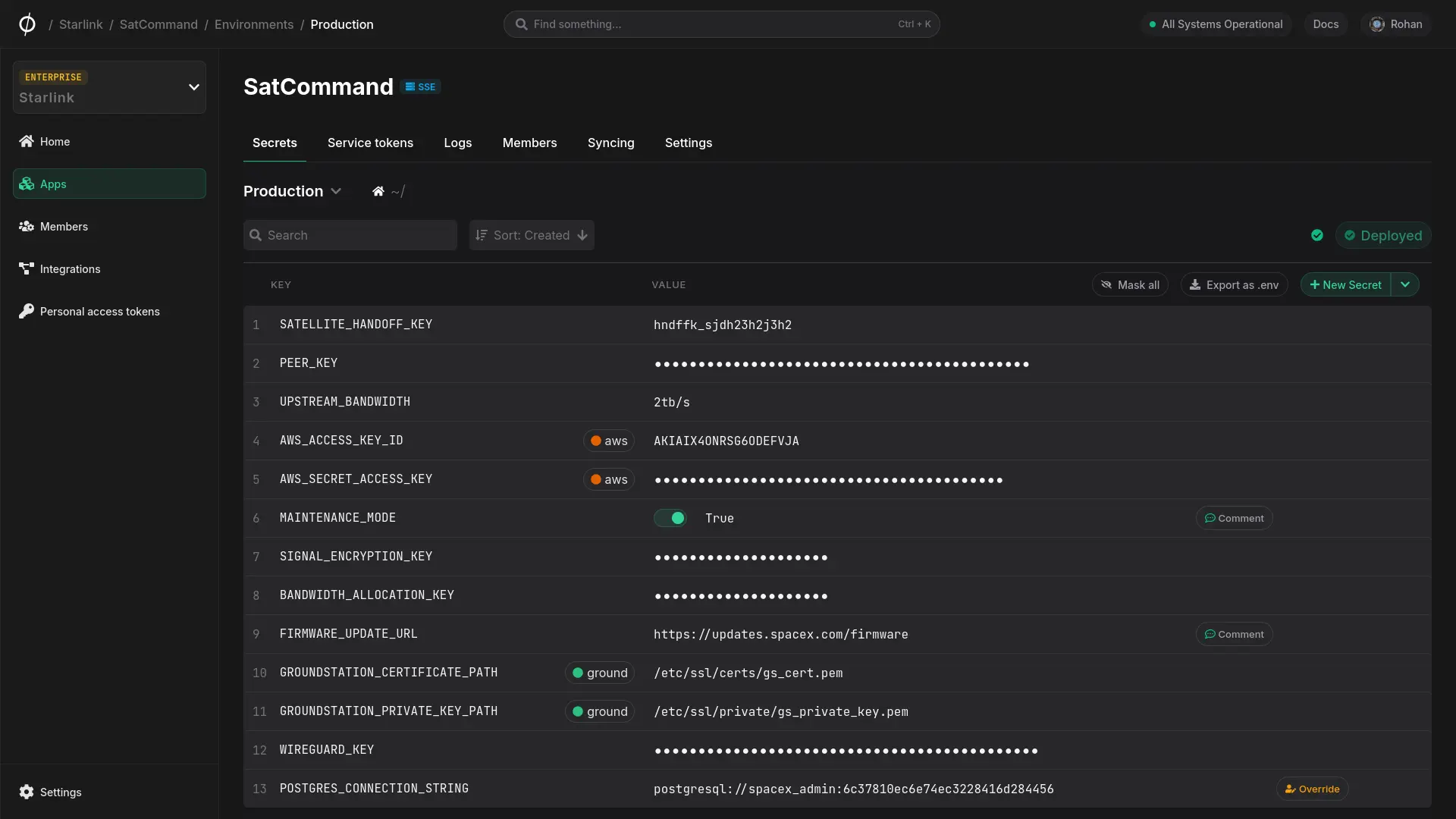This screenshot has height=819, width=1456.
Task: Click the green sync status checkmark icon
Action: (1317, 236)
